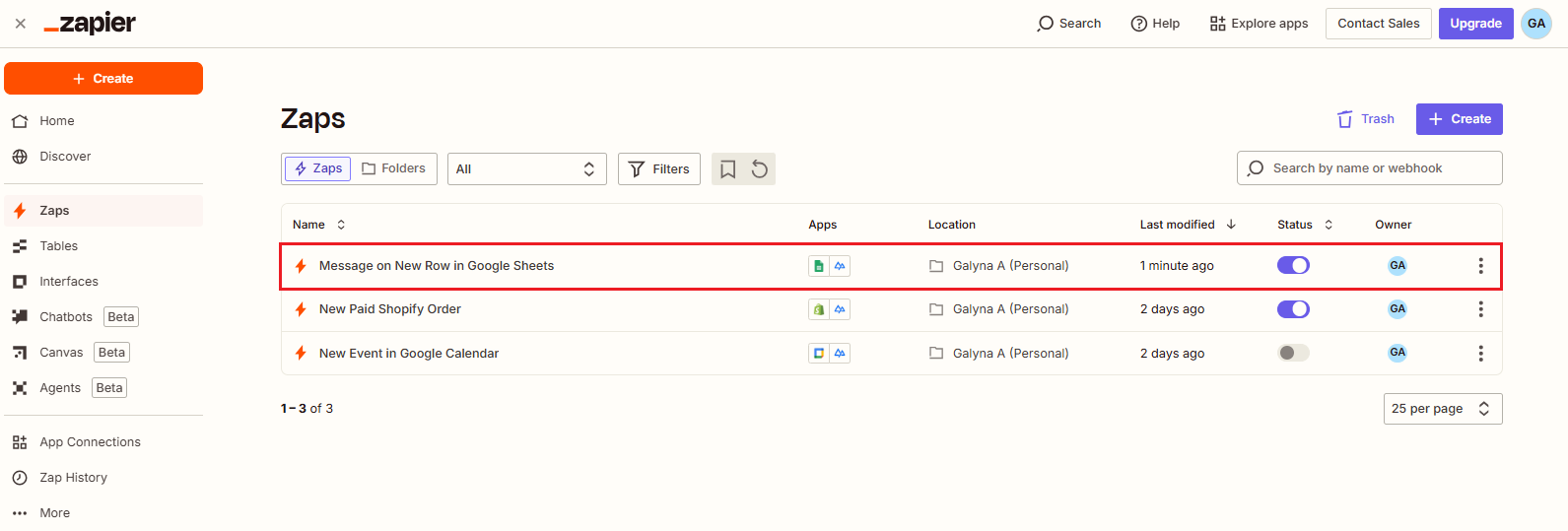Focus the Search by name or webhook field
Image resolution: width=1568 pixels, height=531 pixels.
tap(1370, 168)
